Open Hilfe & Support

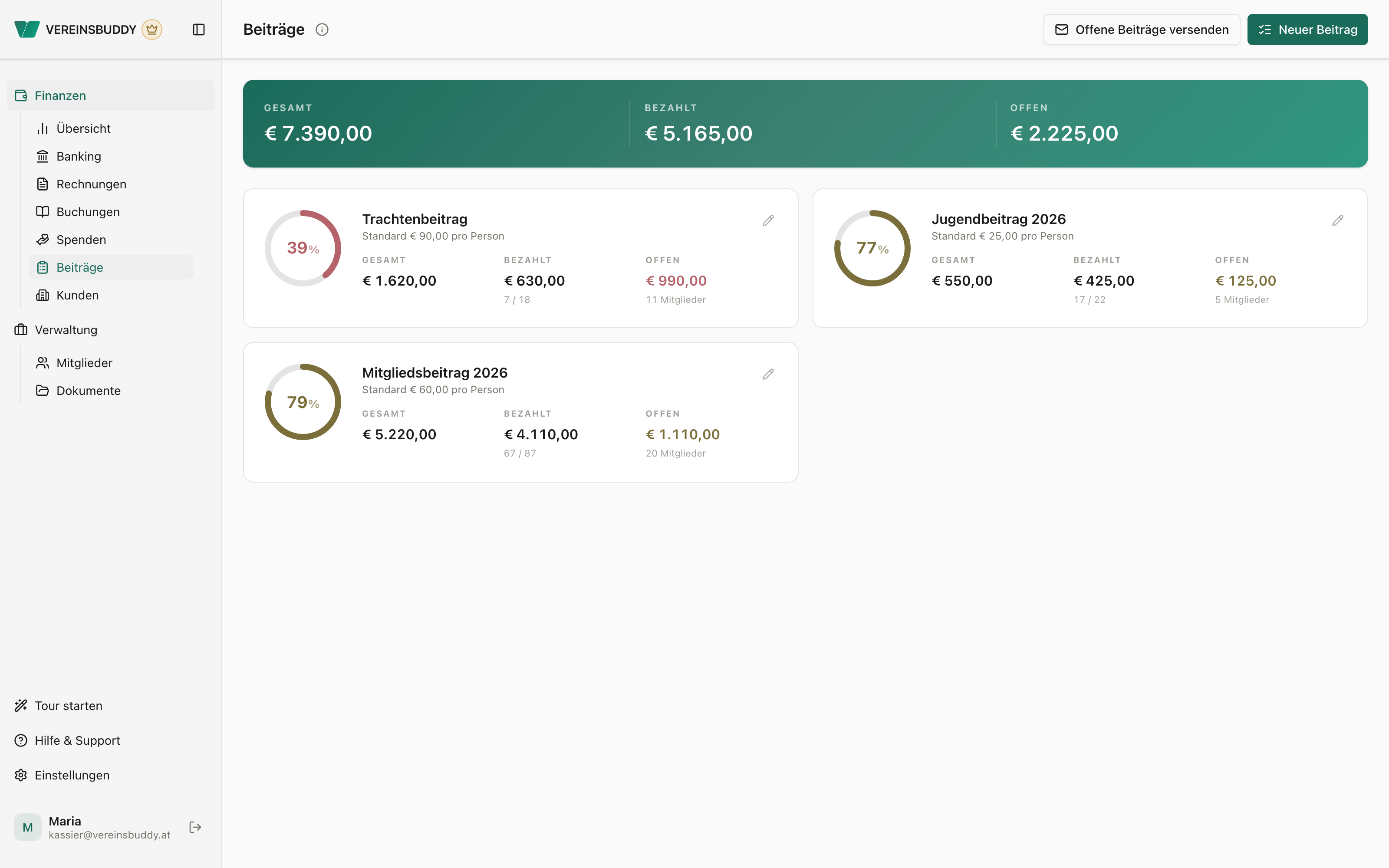pyautogui.click(x=110, y=740)
